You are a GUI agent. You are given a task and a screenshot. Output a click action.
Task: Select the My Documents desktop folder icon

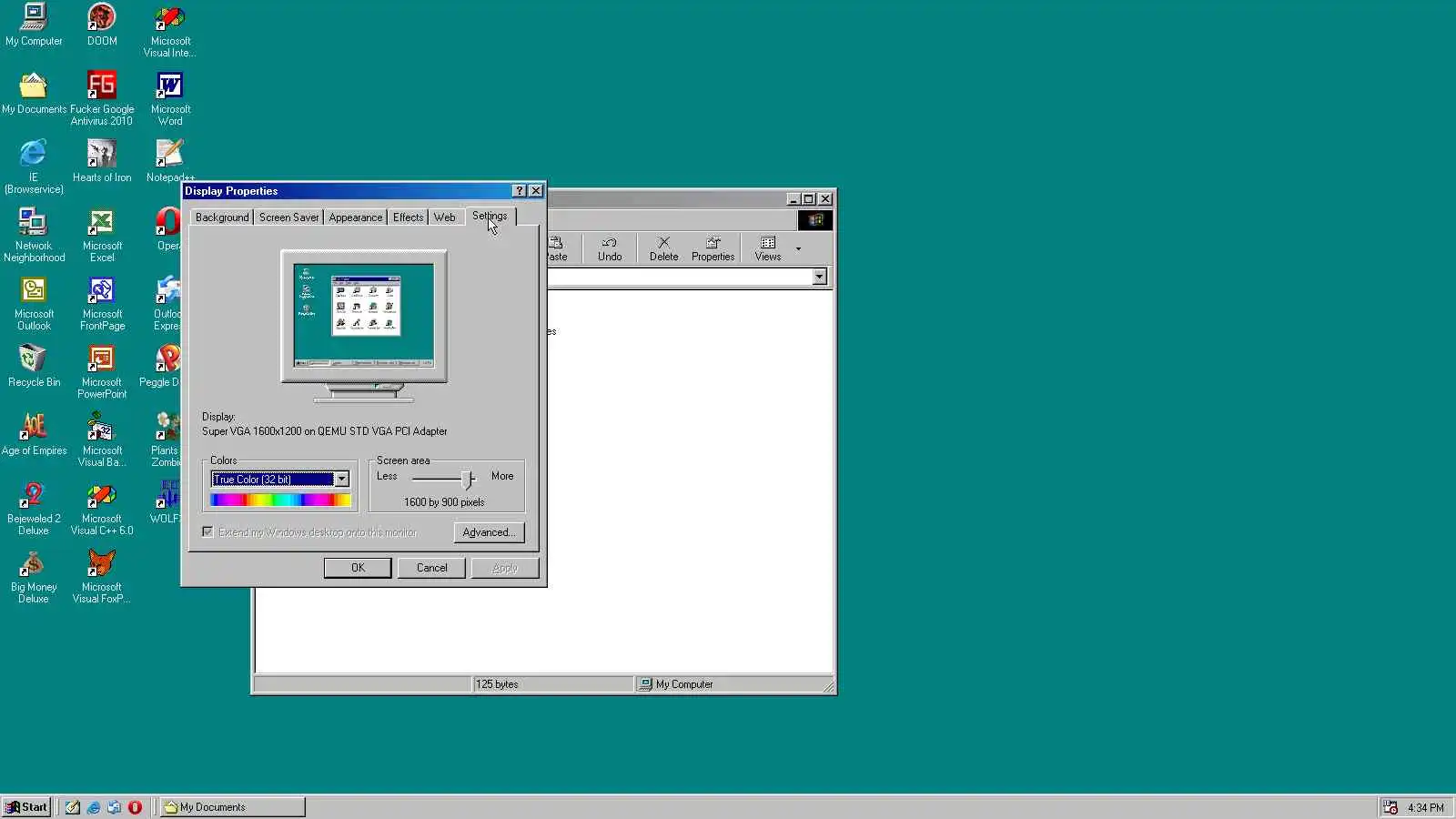34,93
